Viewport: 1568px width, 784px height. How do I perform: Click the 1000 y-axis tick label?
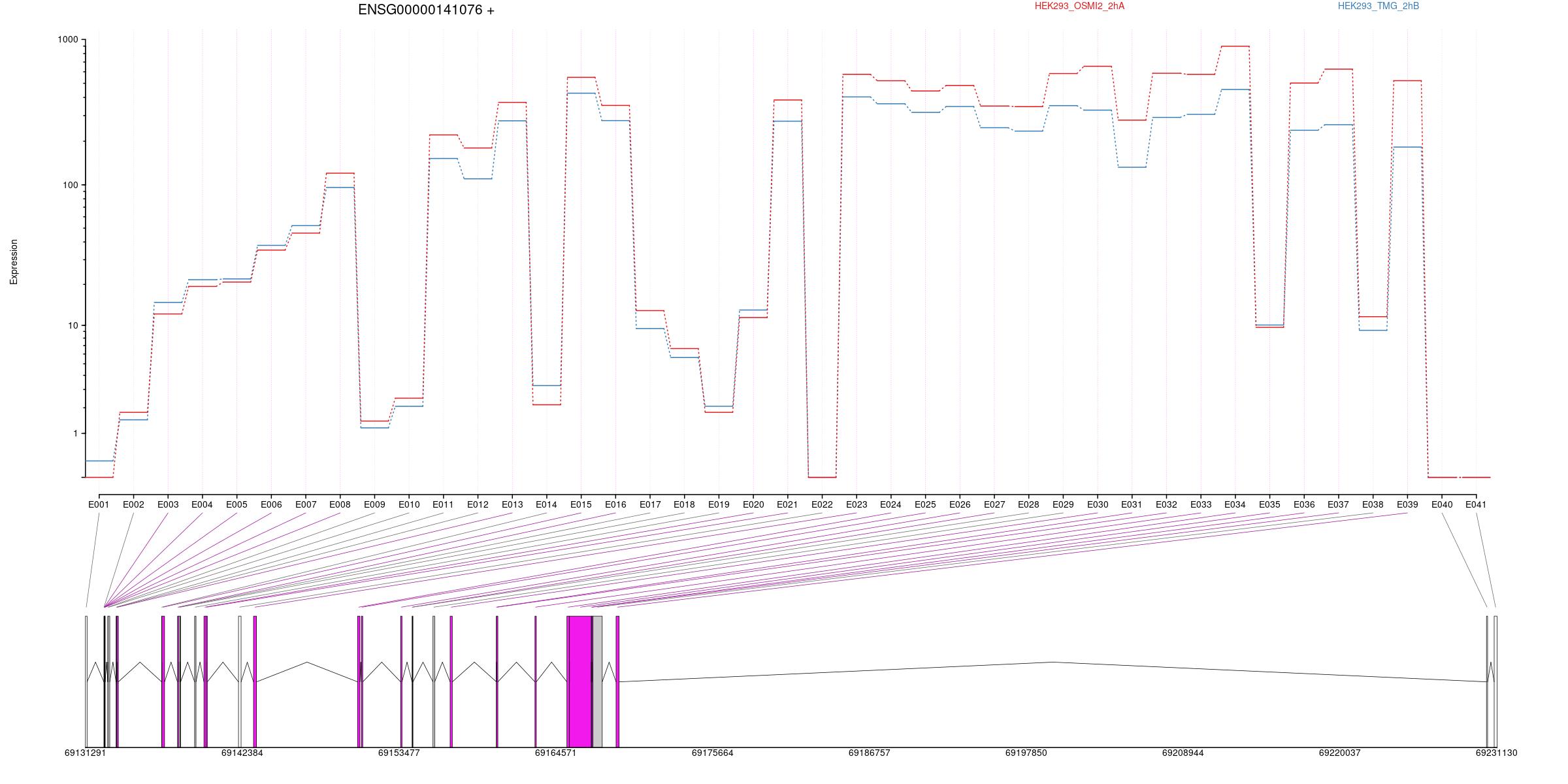point(68,40)
